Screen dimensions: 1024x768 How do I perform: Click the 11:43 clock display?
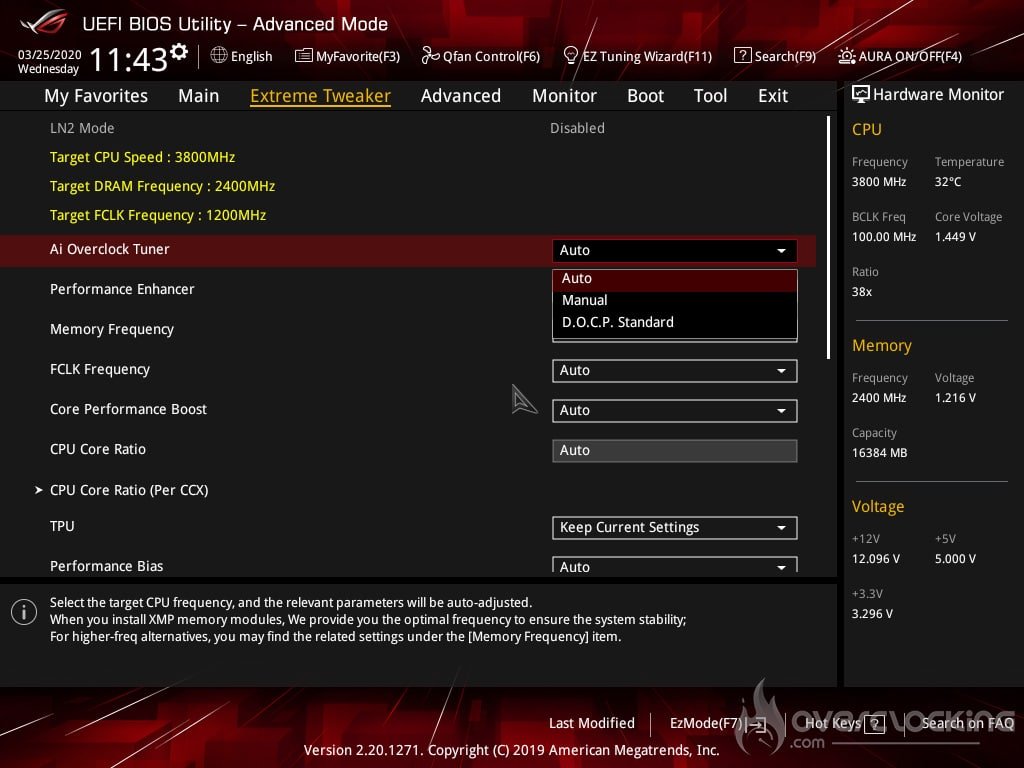pyautogui.click(x=129, y=59)
